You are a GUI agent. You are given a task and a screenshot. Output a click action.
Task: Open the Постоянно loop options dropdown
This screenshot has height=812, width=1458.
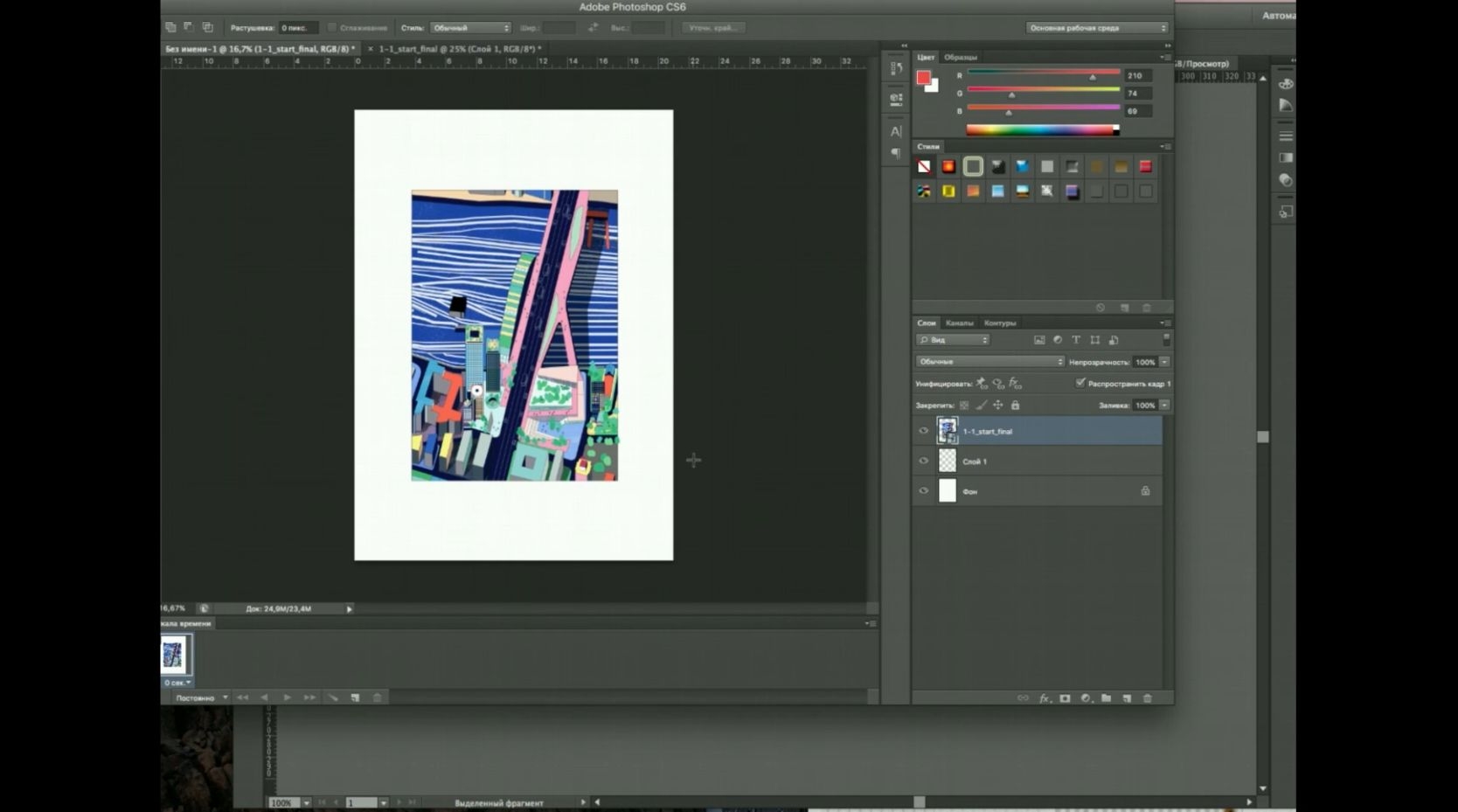pyautogui.click(x=201, y=697)
